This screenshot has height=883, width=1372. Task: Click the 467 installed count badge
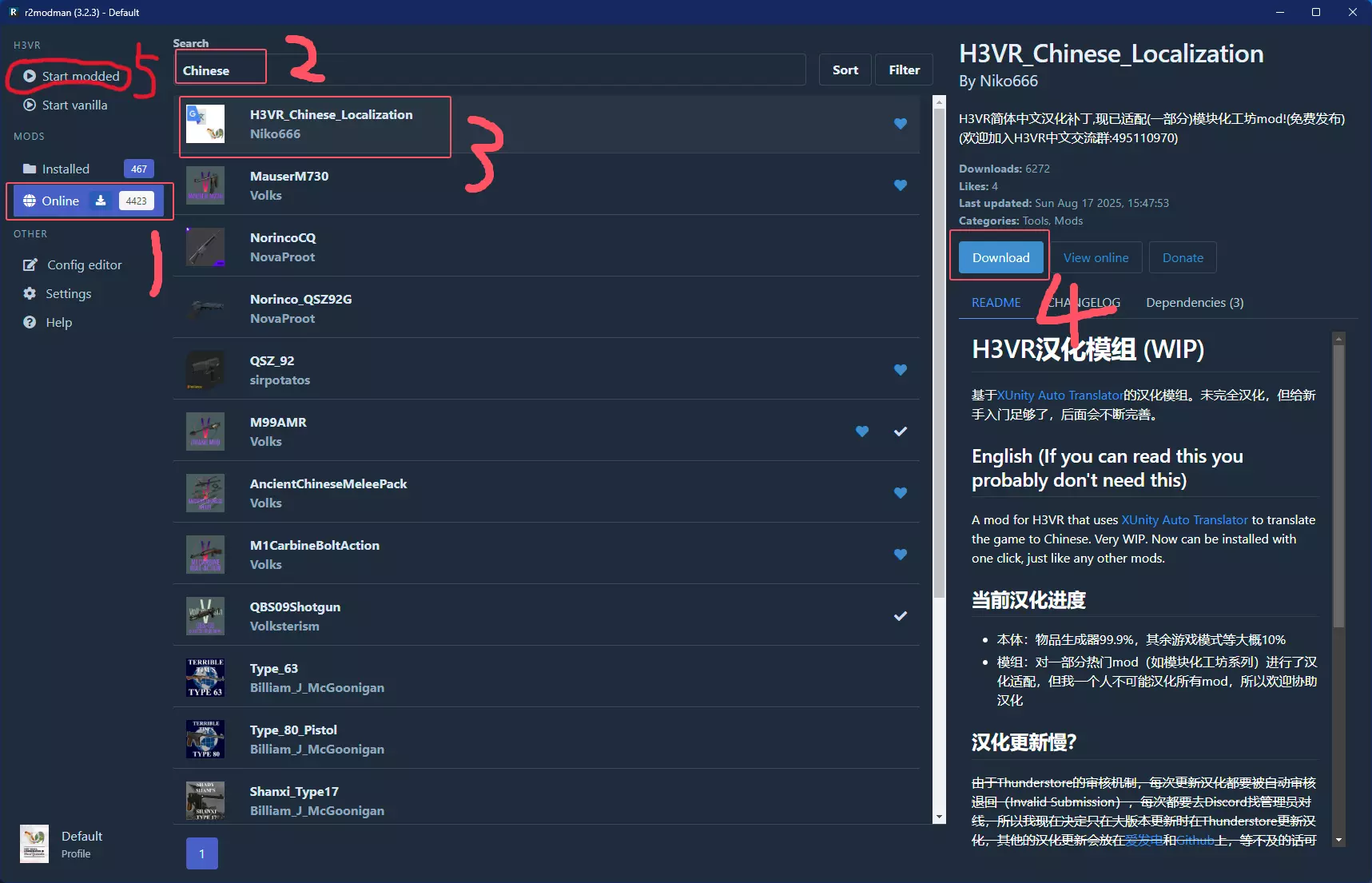[138, 169]
